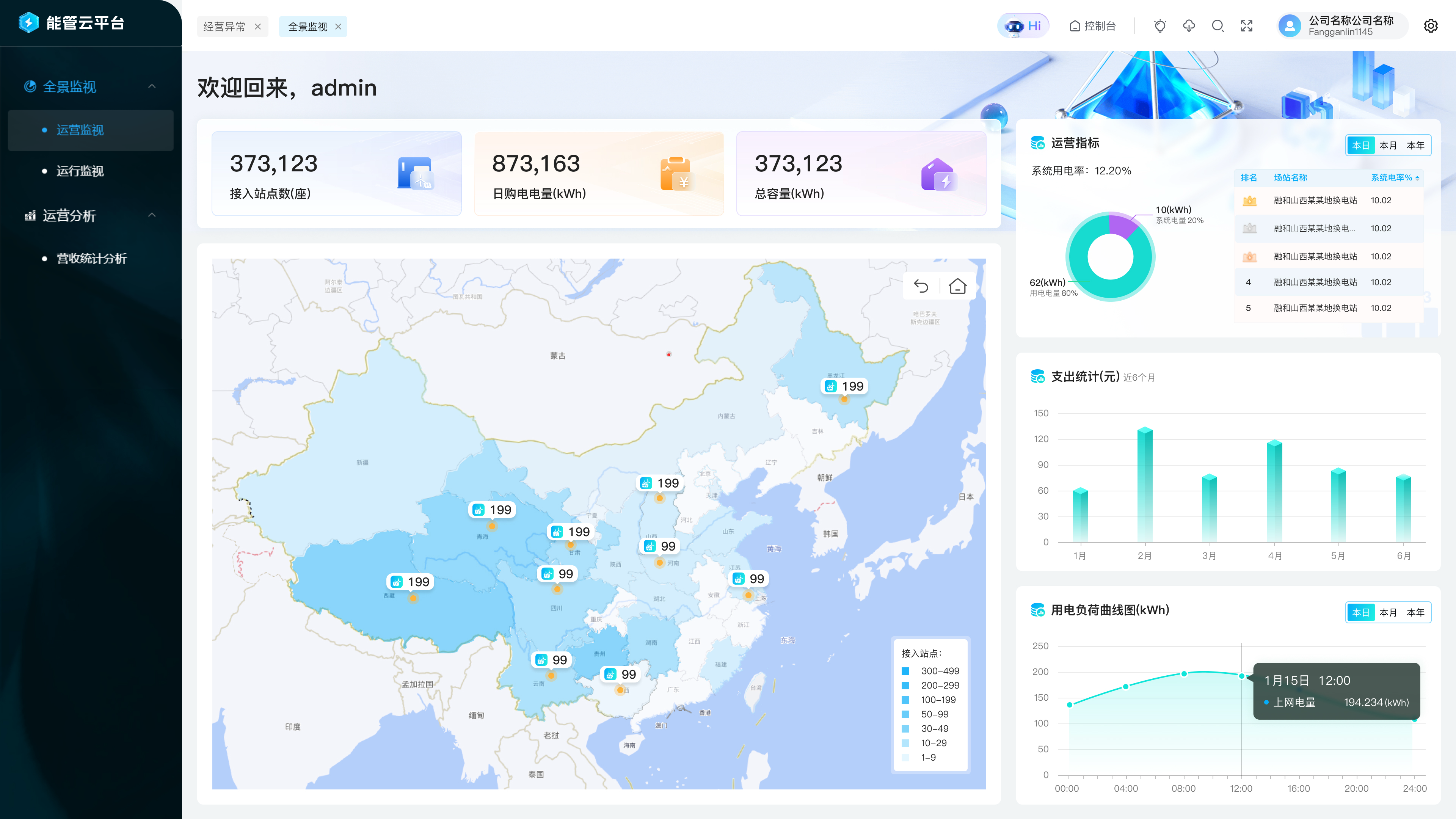Open 运行监视 in the sidebar
This screenshot has width=1456, height=819.
80,171
